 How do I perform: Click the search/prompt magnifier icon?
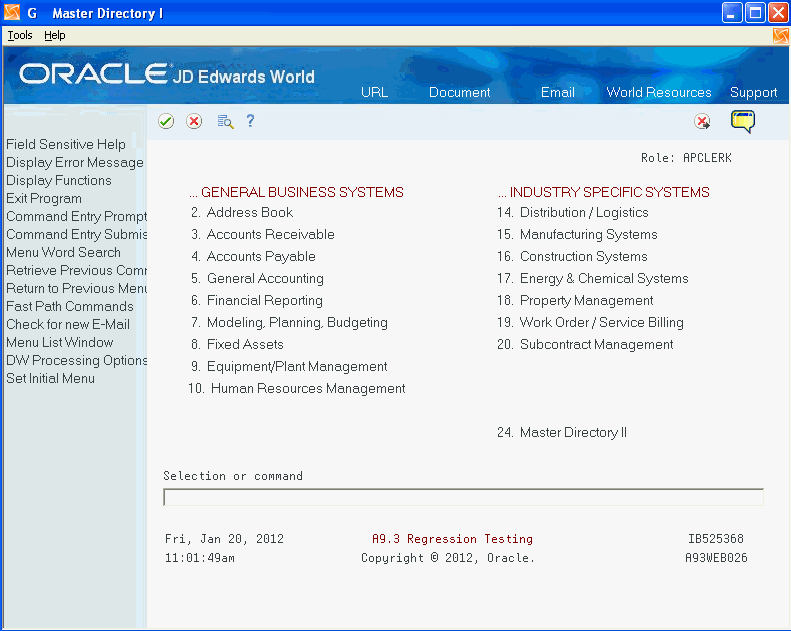point(225,122)
